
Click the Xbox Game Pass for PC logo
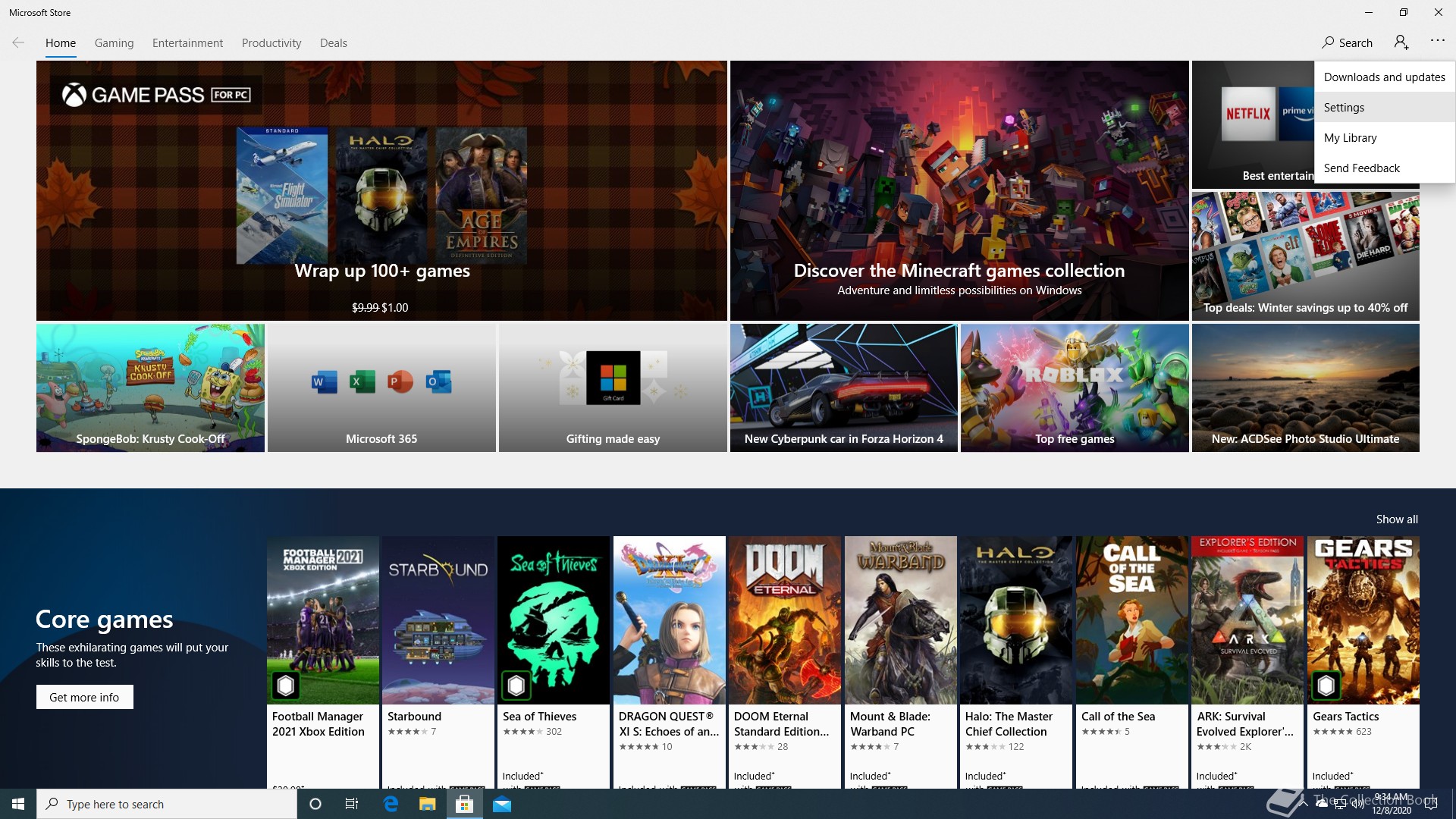[x=156, y=95]
